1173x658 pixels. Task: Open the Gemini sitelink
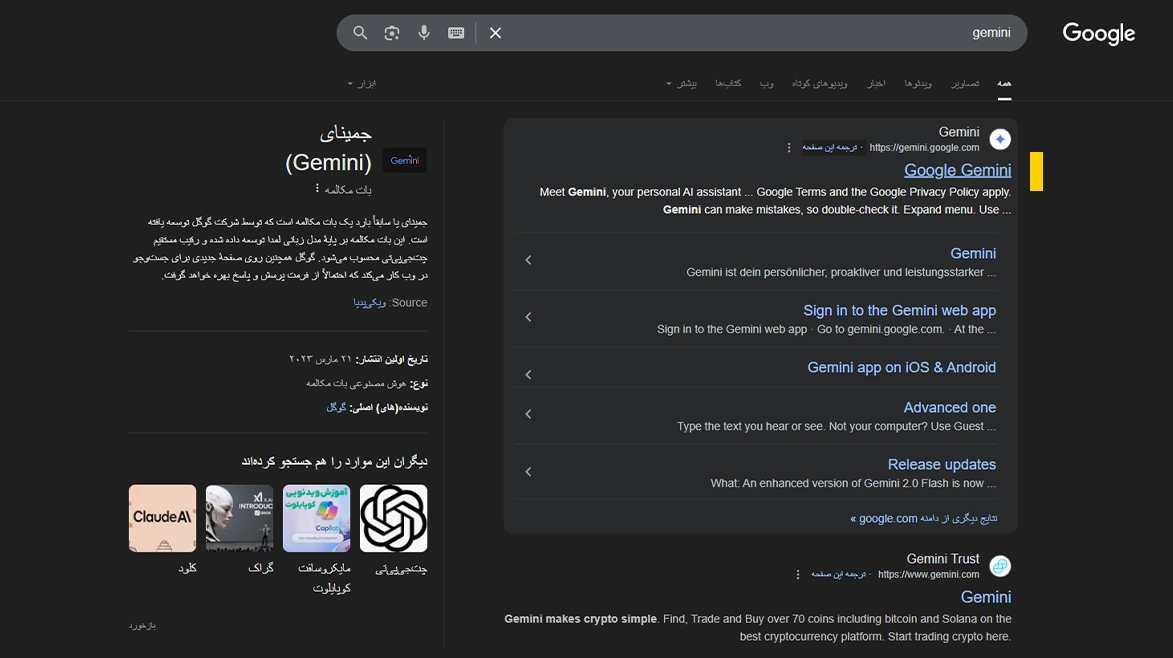[973, 253]
